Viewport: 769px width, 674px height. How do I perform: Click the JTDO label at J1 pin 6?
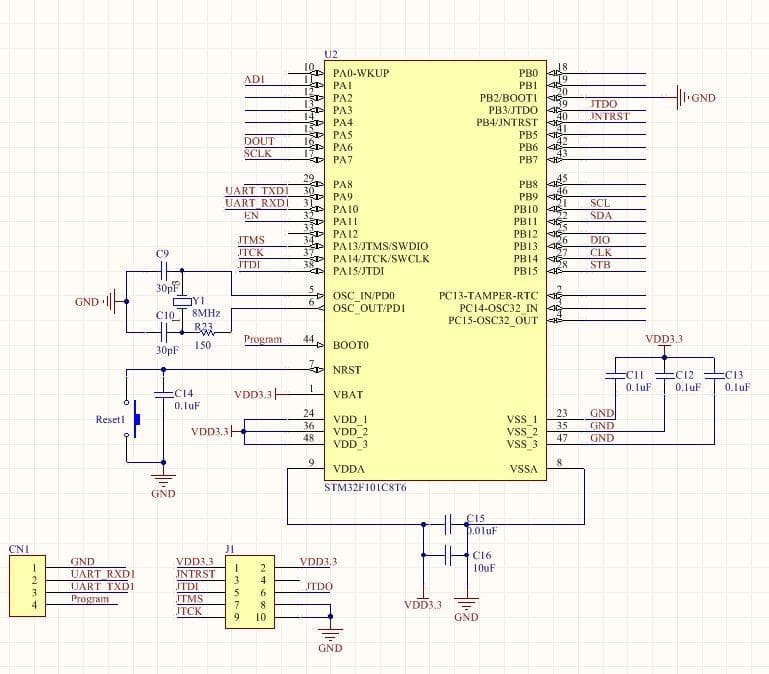(319, 587)
